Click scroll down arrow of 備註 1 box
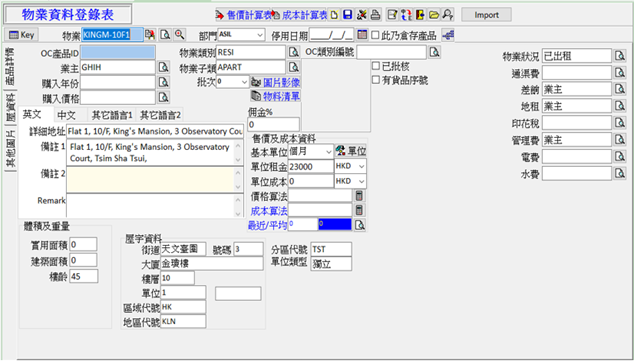 pyautogui.click(x=238, y=160)
